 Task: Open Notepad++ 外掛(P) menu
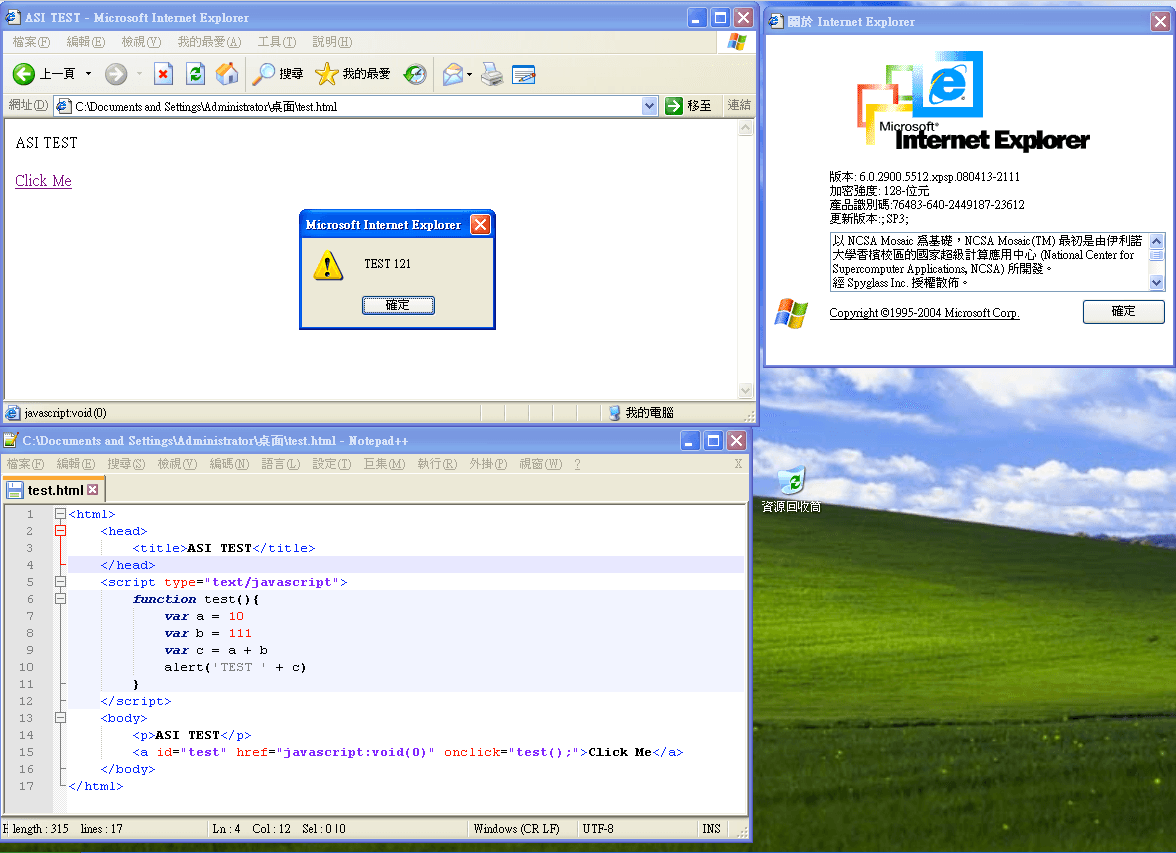point(488,464)
